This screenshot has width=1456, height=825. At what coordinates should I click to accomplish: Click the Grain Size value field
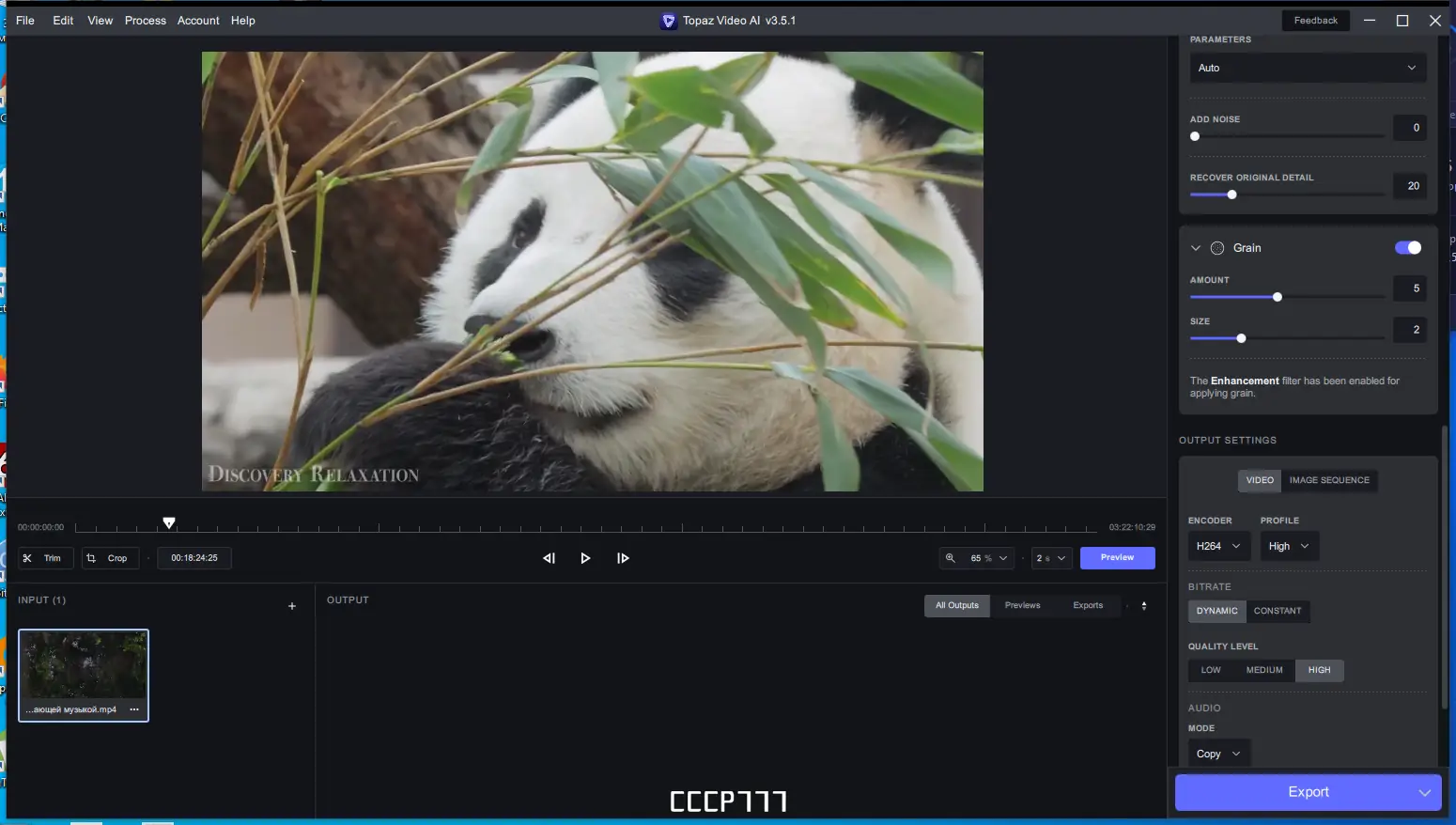click(1410, 330)
